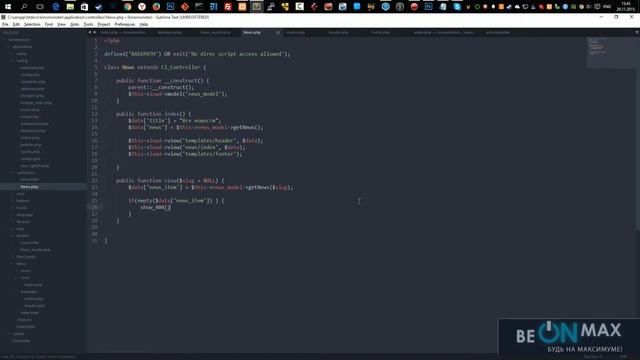Open migration.php in the sidebar
640x360 pixels.
click(x=33, y=131)
